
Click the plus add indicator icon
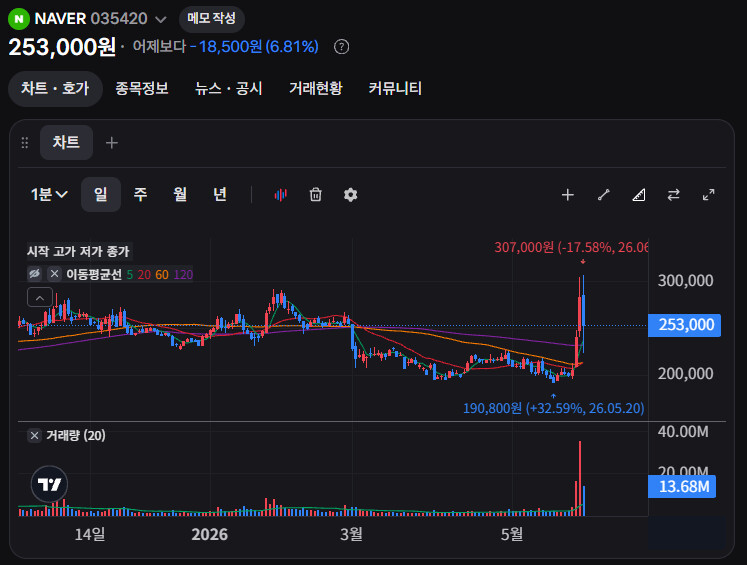(567, 195)
